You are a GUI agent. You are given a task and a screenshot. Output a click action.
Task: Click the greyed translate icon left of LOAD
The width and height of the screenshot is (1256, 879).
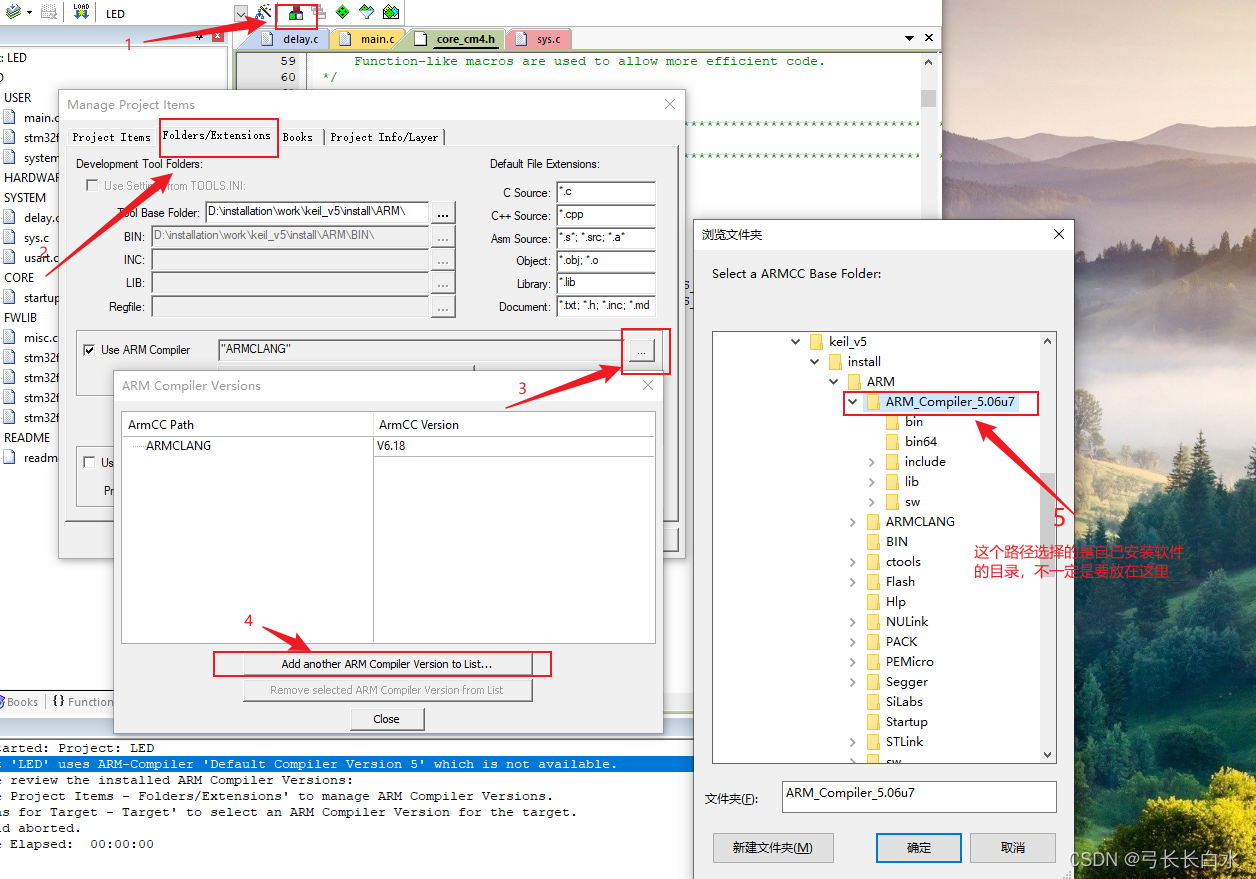pos(48,13)
